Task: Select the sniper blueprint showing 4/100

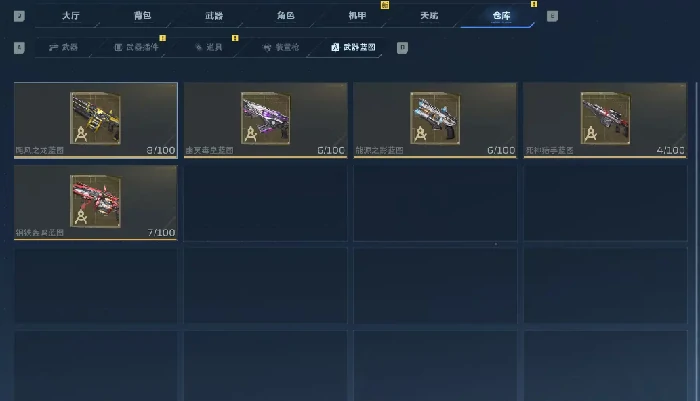Action: 605,120
